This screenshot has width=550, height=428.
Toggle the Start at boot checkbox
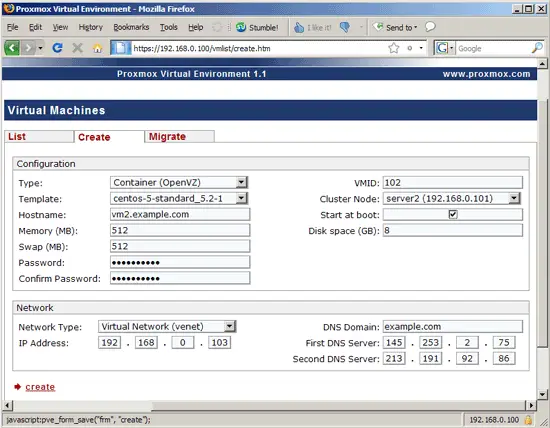click(x=453, y=214)
